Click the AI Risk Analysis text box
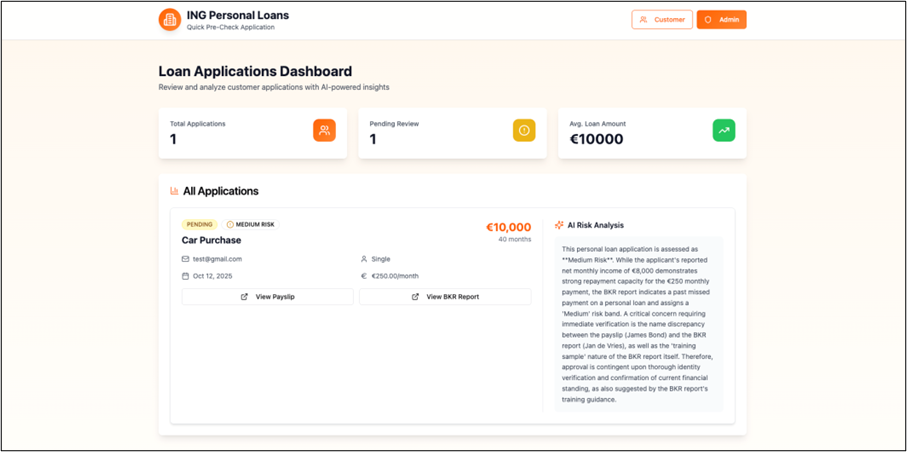Screen dimensions: 907x452 (638, 325)
